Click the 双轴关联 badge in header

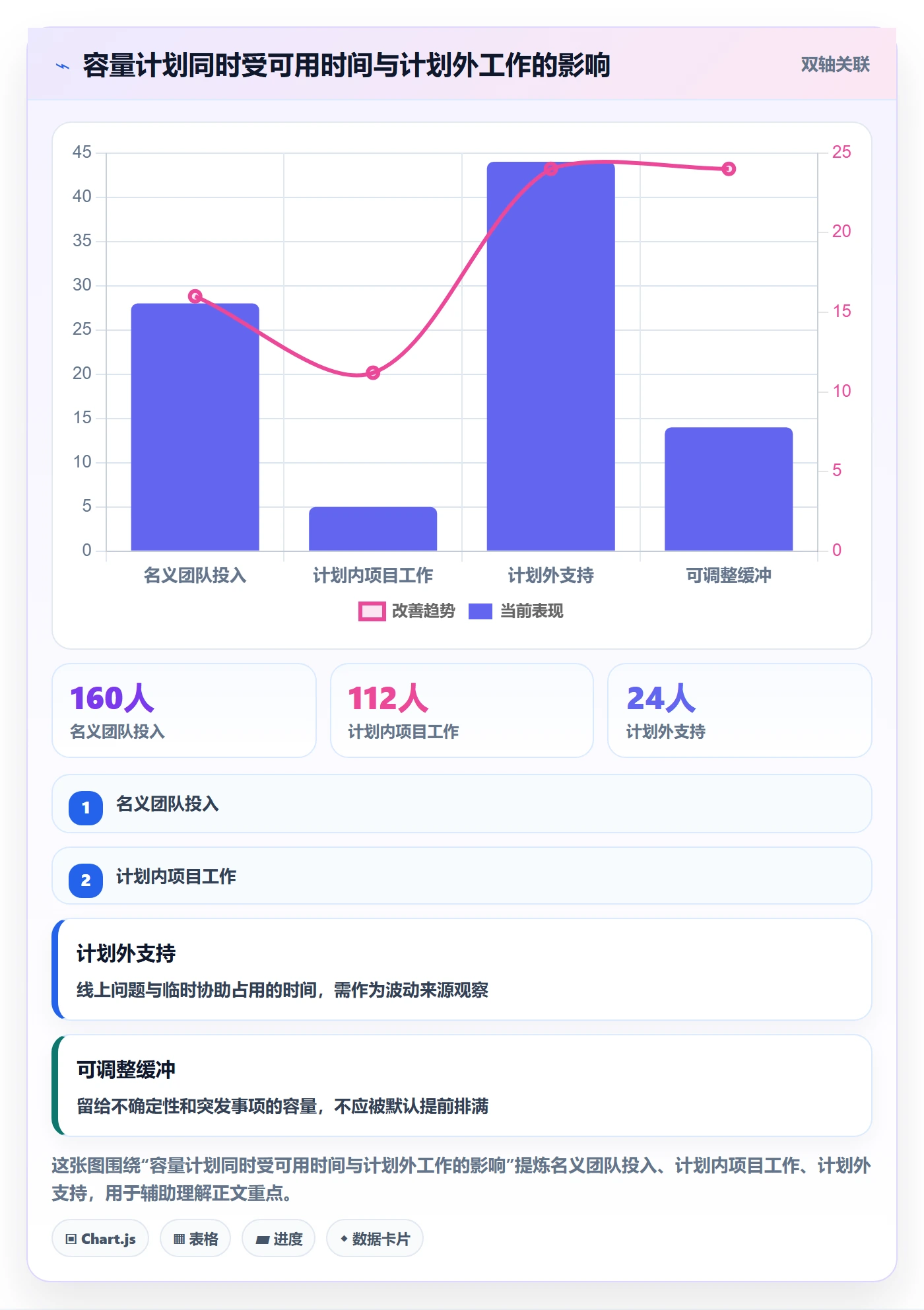point(835,65)
